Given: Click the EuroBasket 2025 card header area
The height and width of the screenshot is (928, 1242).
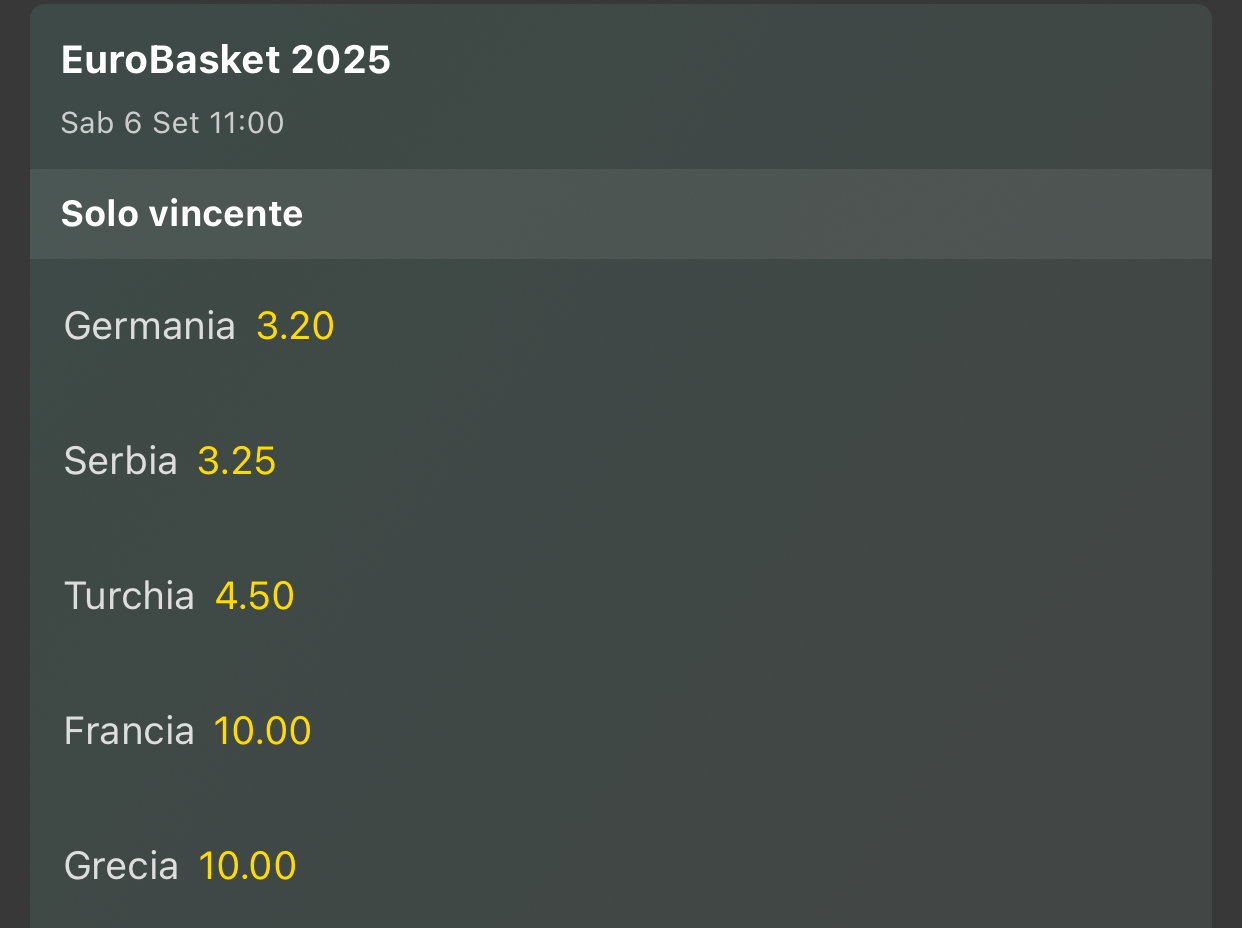Looking at the screenshot, I should (621, 87).
